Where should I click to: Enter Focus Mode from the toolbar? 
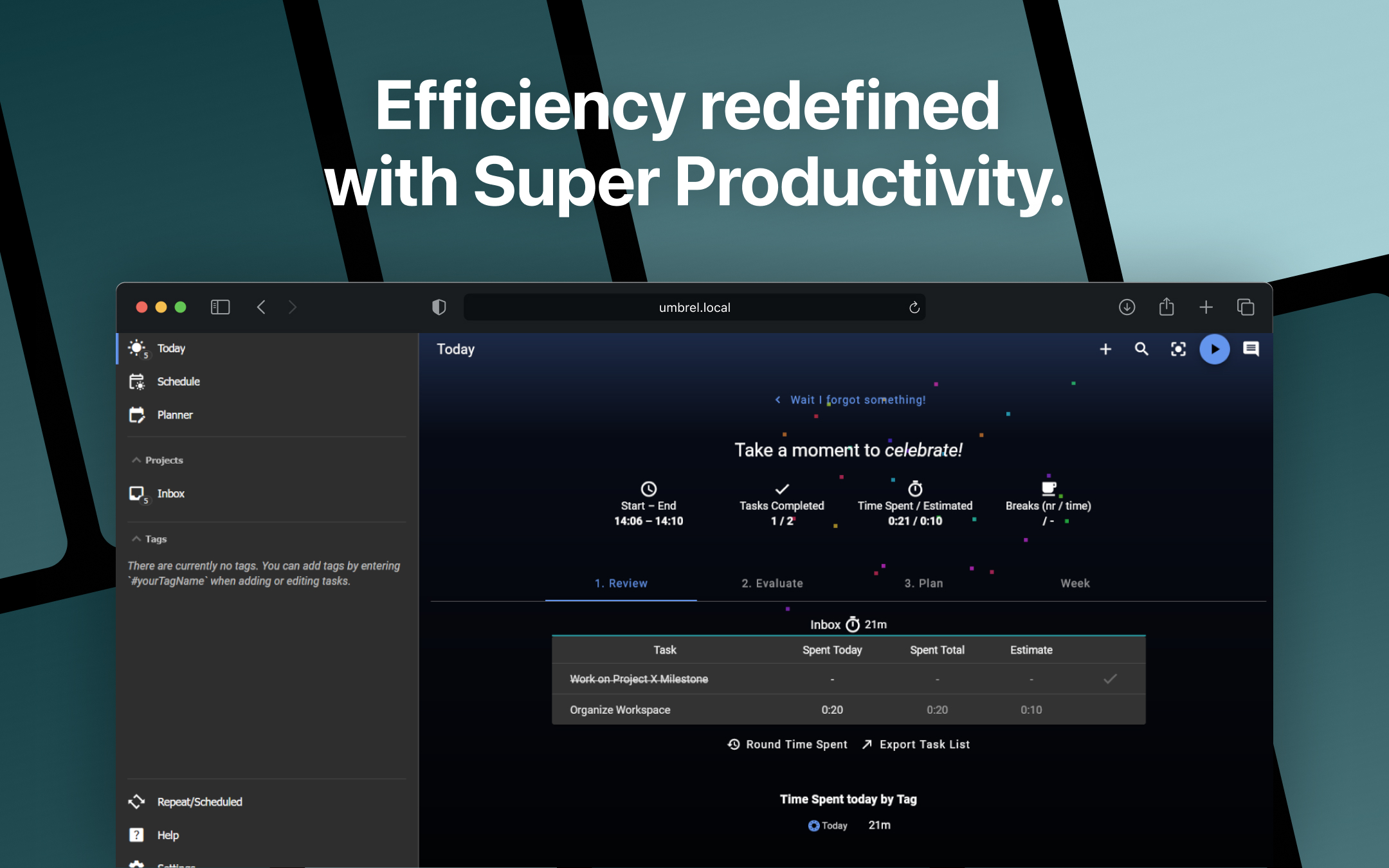(1177, 349)
